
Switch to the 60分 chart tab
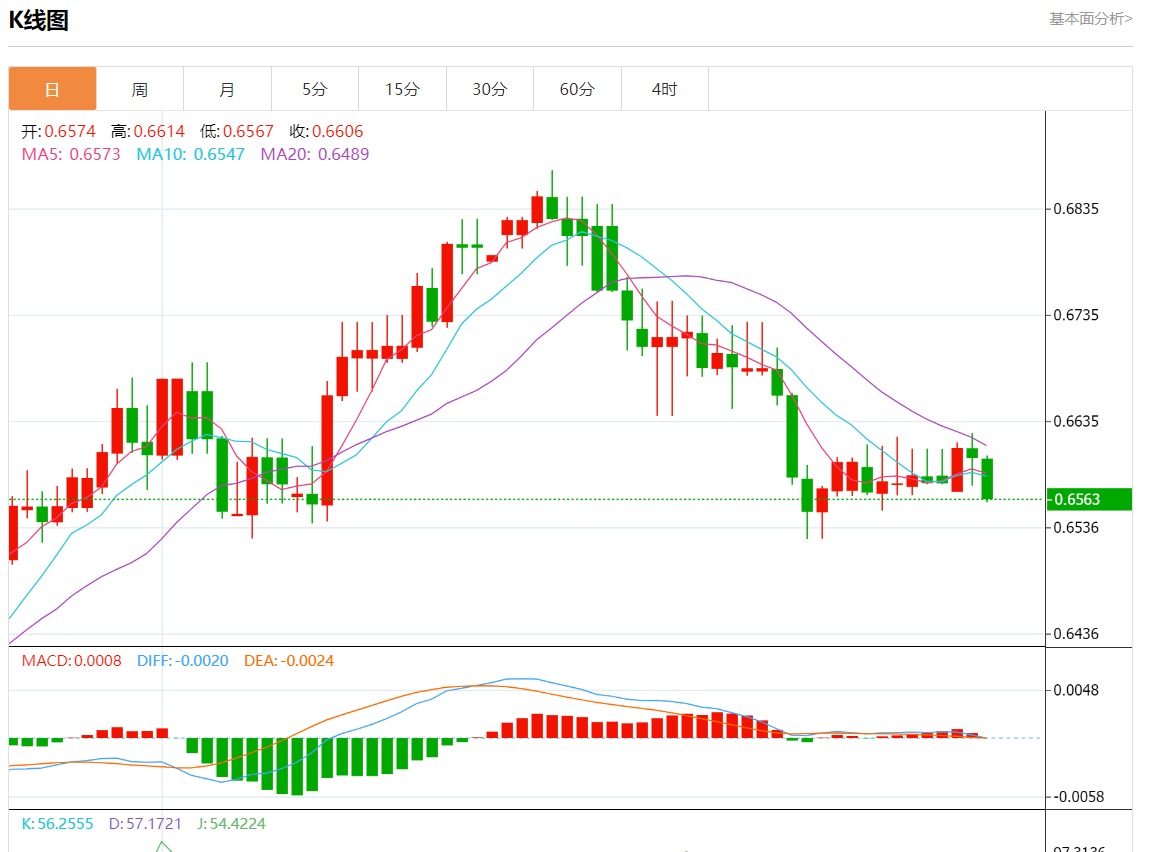(577, 89)
